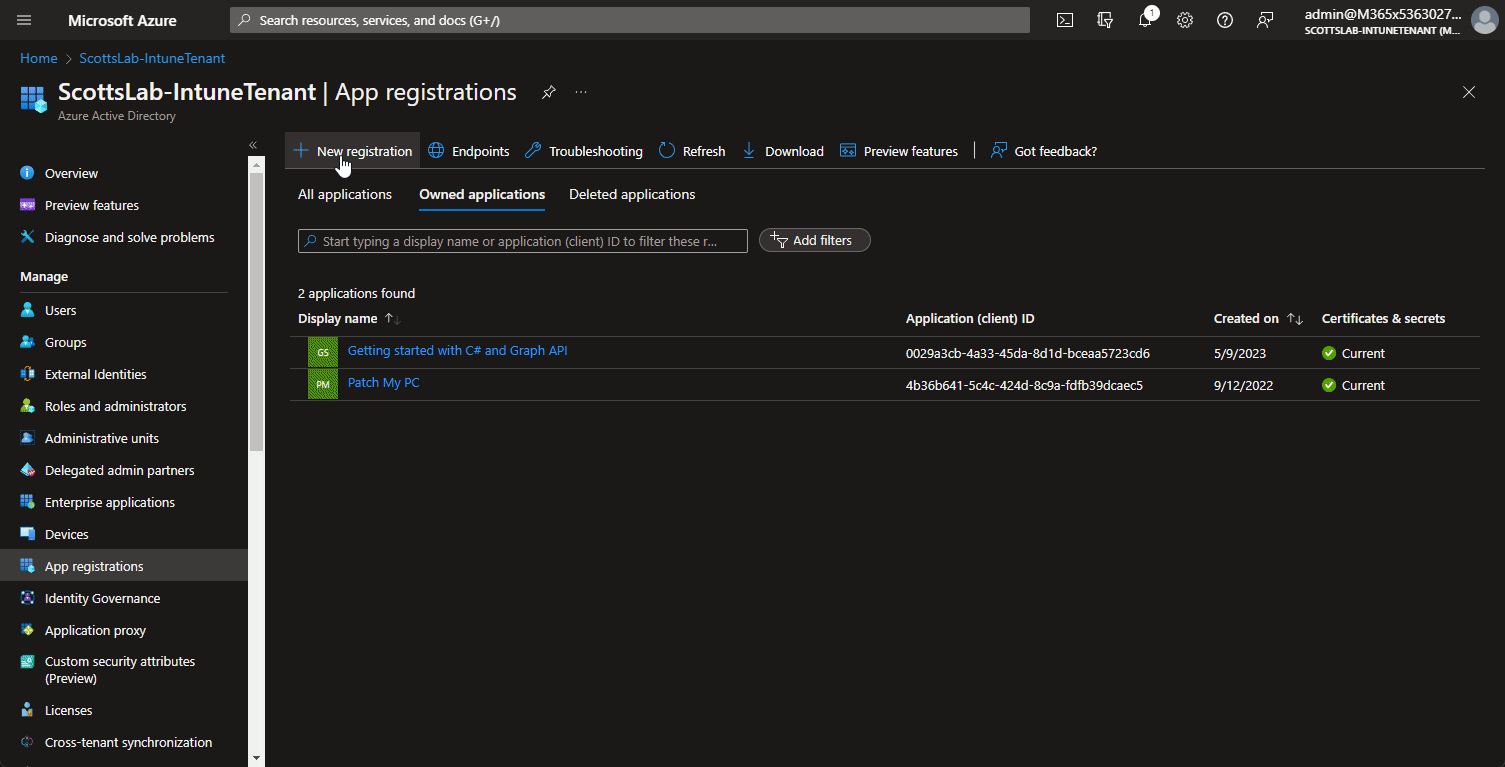Click the user account avatar

point(1484,20)
